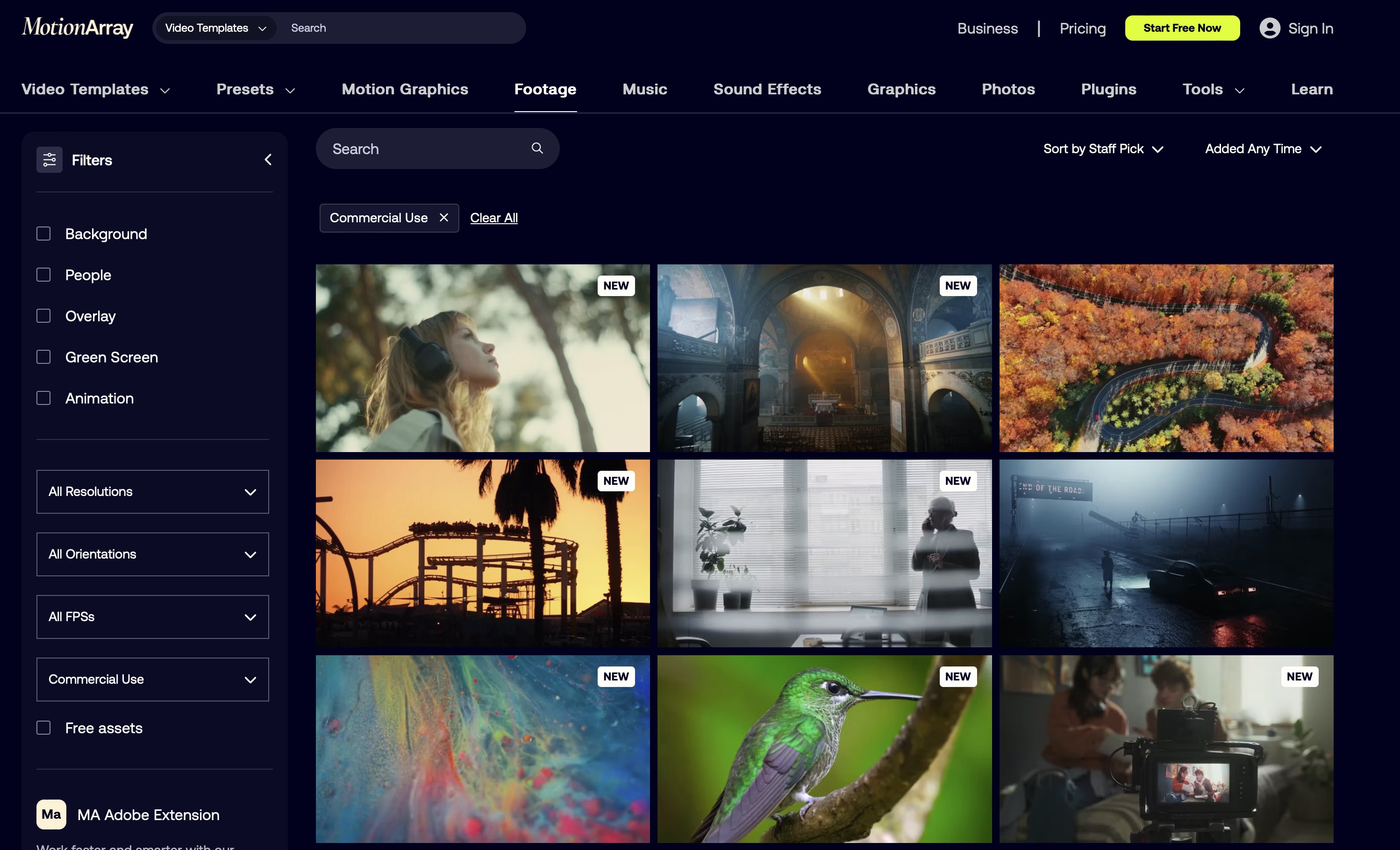The image size is (1400, 850).
Task: Open the Sound Effects section
Action: [x=767, y=89]
